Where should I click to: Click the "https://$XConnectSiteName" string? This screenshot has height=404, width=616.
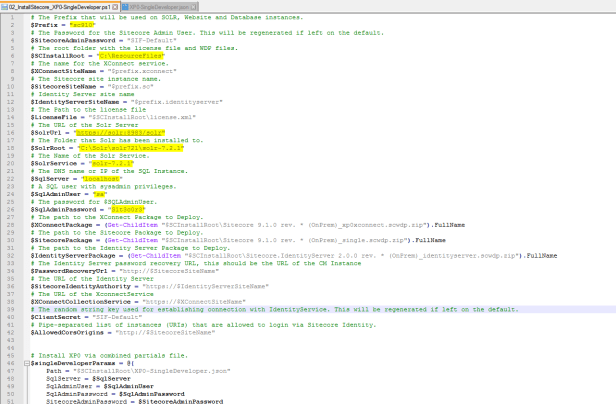(x=194, y=302)
